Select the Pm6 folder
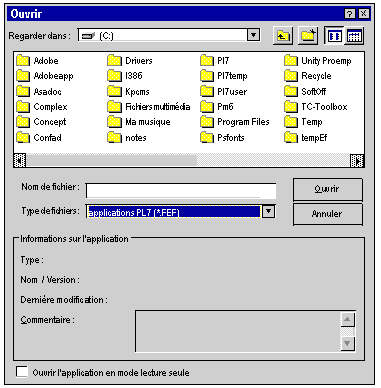The width and height of the screenshot is (381, 388). (x=217, y=107)
